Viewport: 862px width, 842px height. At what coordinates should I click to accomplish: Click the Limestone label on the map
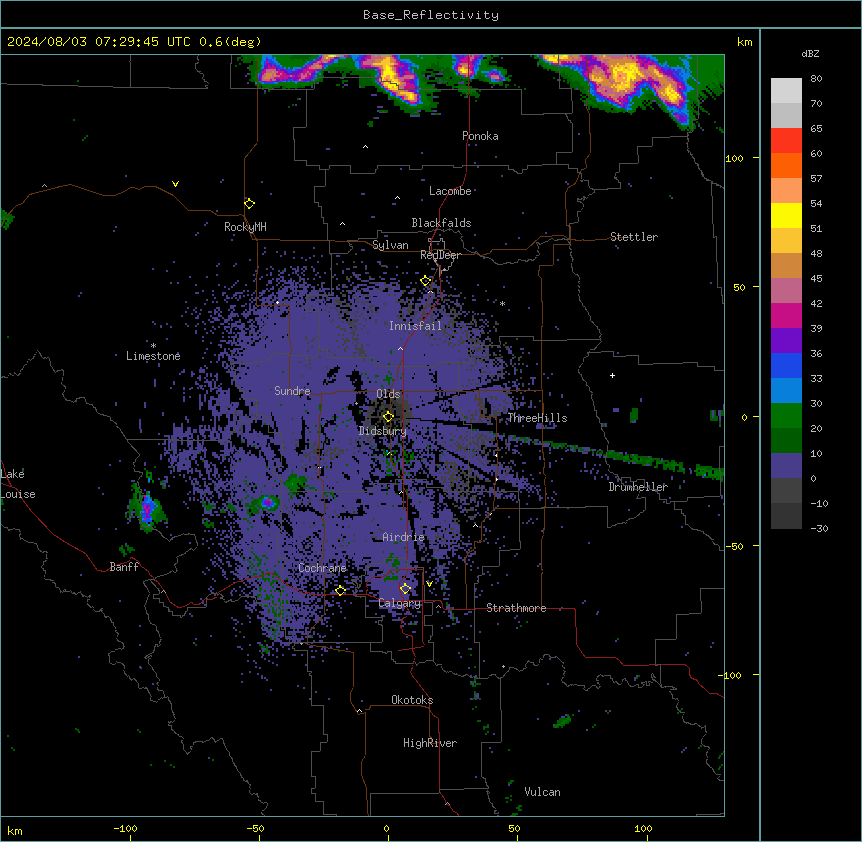pos(153,356)
